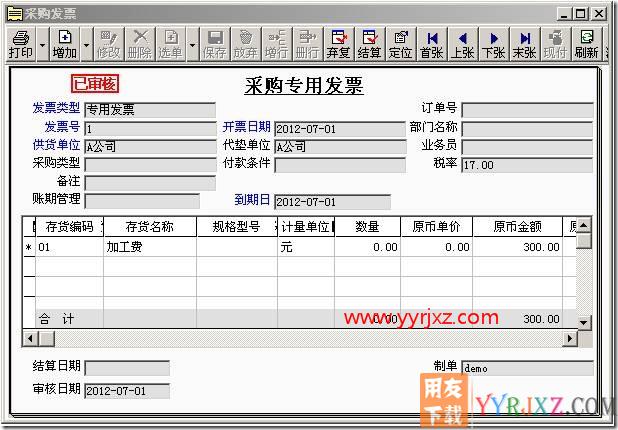Click the 存货名称 column header
The height and width of the screenshot is (430, 618).
(150, 227)
